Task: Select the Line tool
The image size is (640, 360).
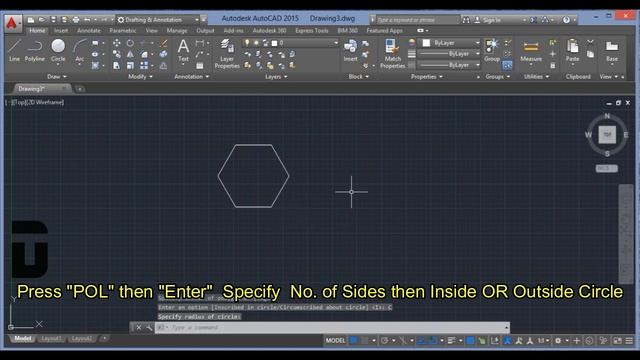Action: coord(14,50)
